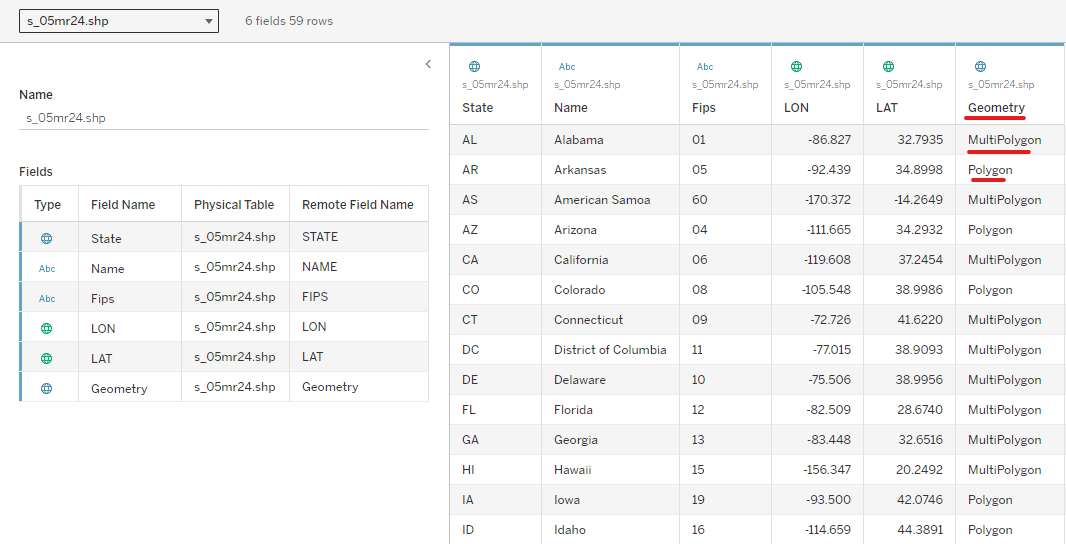The width and height of the screenshot is (1066, 544).
Task: Click the Remote Field Name column header
Action: [x=357, y=205]
